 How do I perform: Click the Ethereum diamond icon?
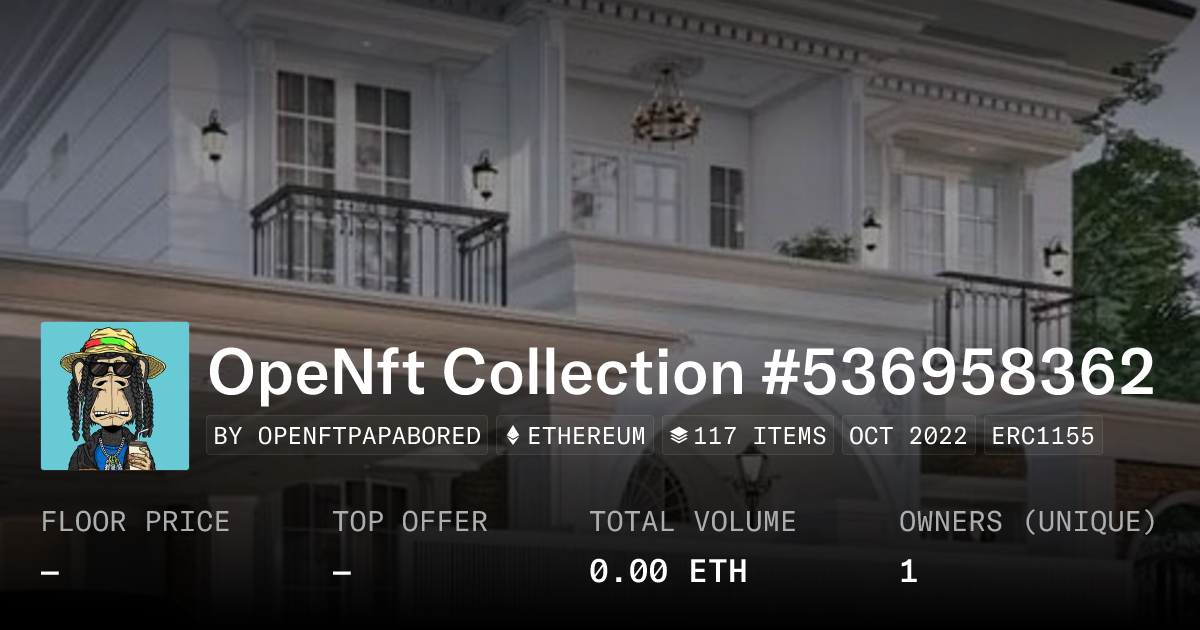[513, 436]
